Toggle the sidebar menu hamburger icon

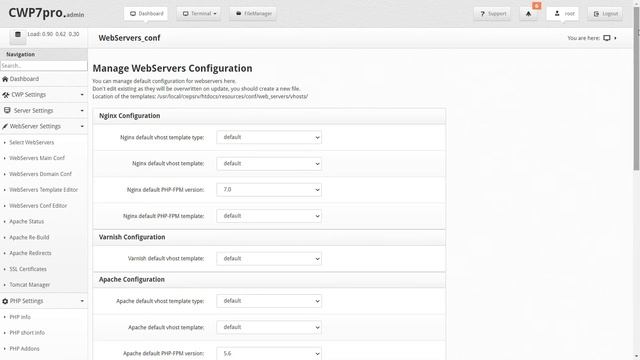point(18,35)
